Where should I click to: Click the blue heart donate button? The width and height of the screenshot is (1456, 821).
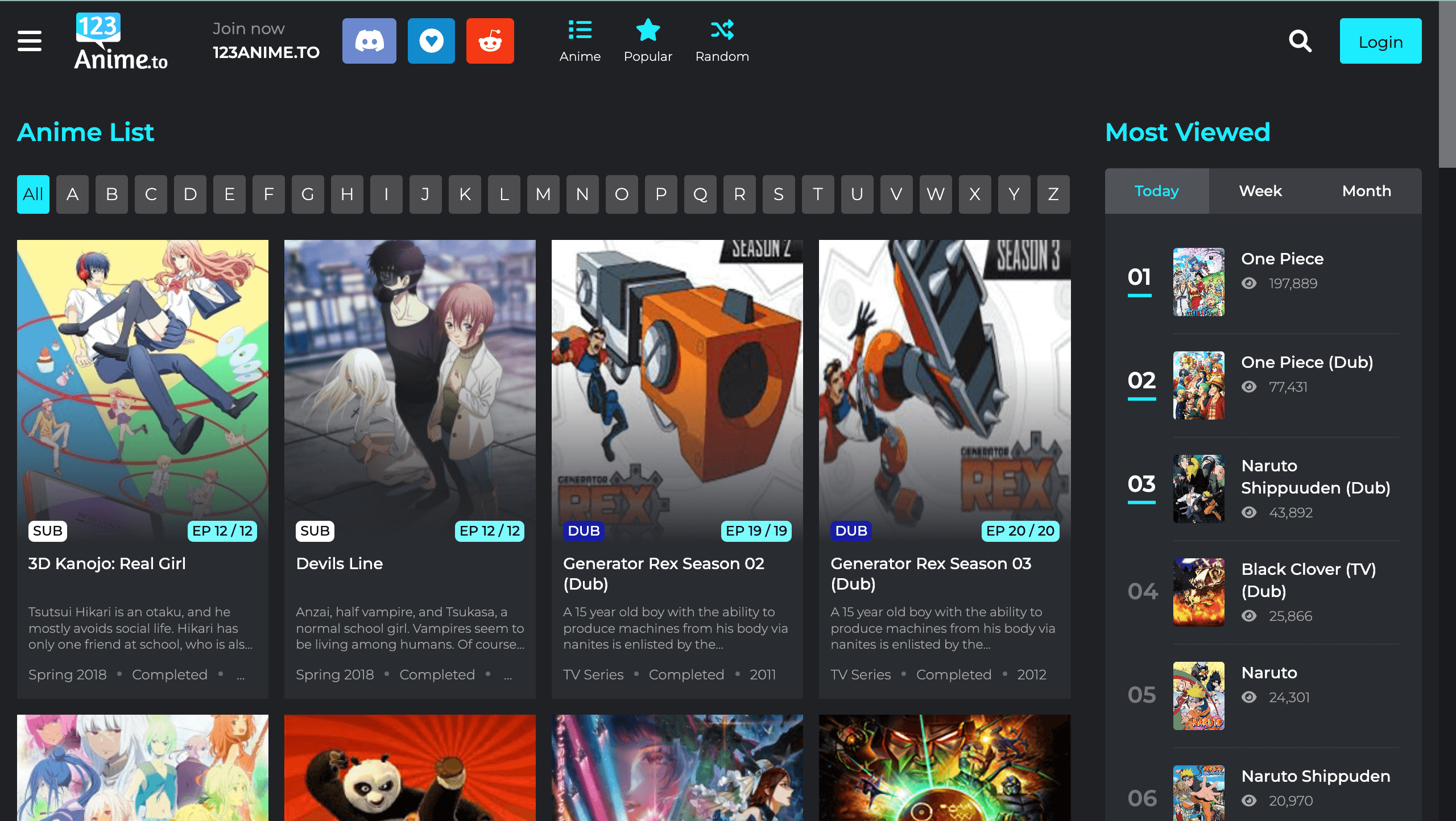[x=431, y=41]
